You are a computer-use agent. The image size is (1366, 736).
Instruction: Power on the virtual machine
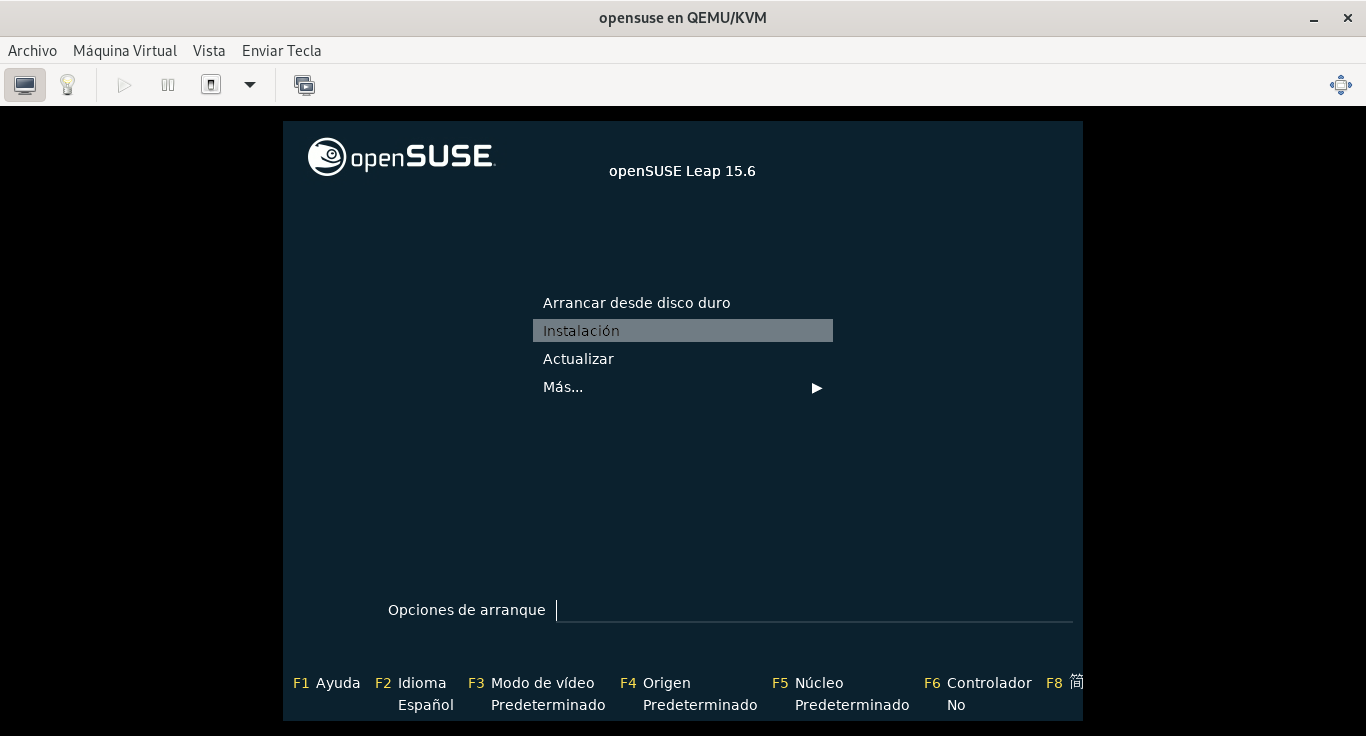click(124, 85)
